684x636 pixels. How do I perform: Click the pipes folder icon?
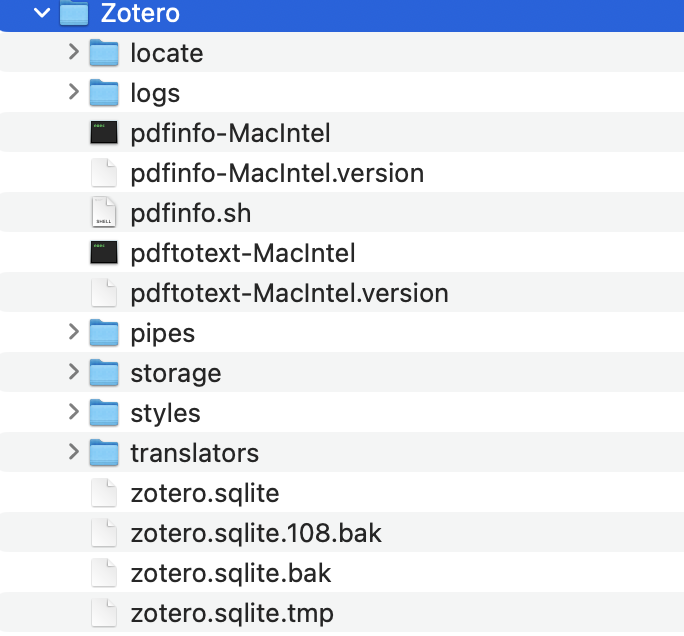[x=104, y=332]
